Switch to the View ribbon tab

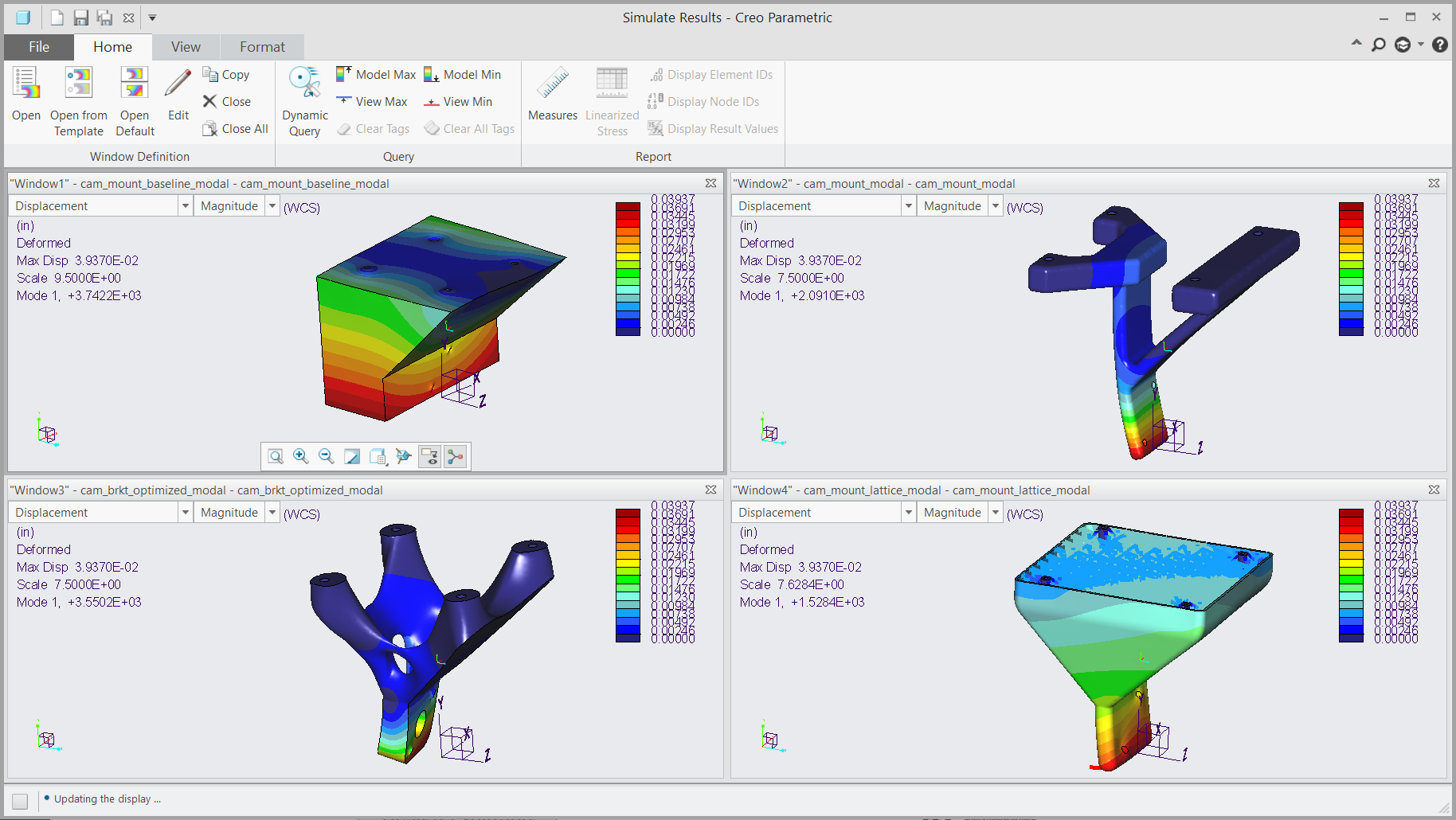[186, 47]
